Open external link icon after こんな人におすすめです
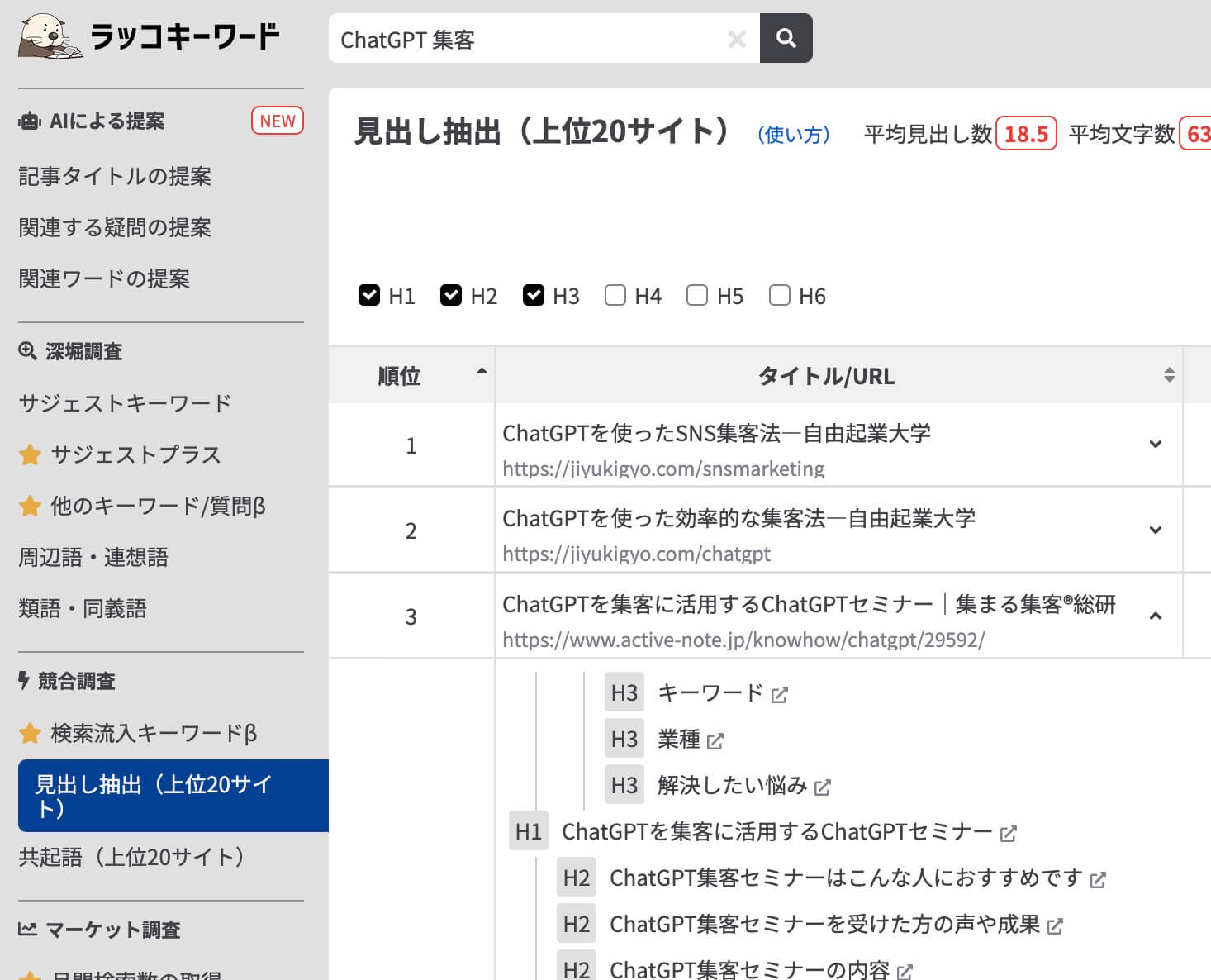The width and height of the screenshot is (1211, 980). (1098, 880)
